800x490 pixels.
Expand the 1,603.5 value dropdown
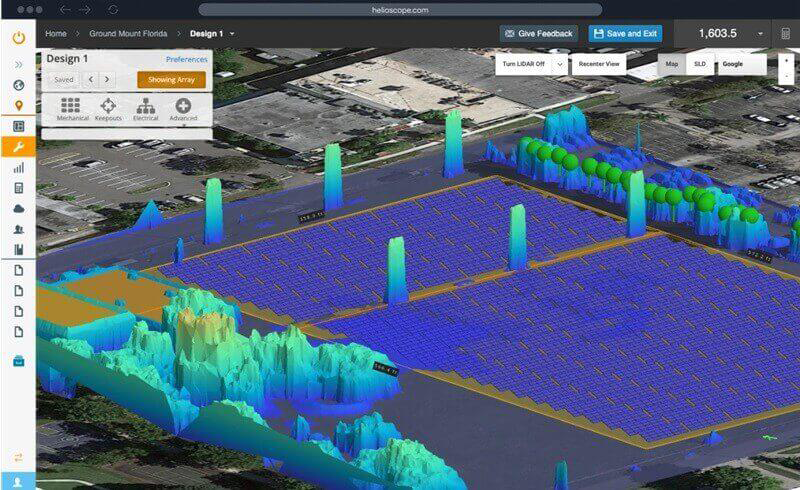click(760, 34)
